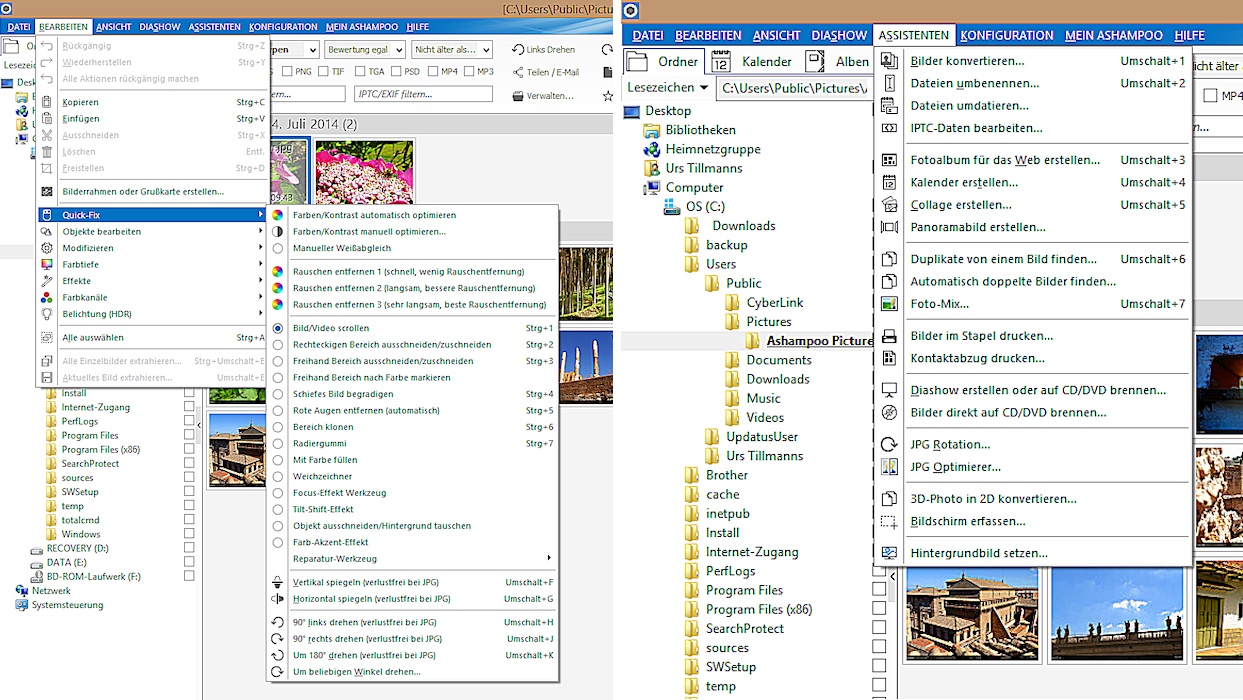Open the Nicht älter als dropdown

[452, 49]
